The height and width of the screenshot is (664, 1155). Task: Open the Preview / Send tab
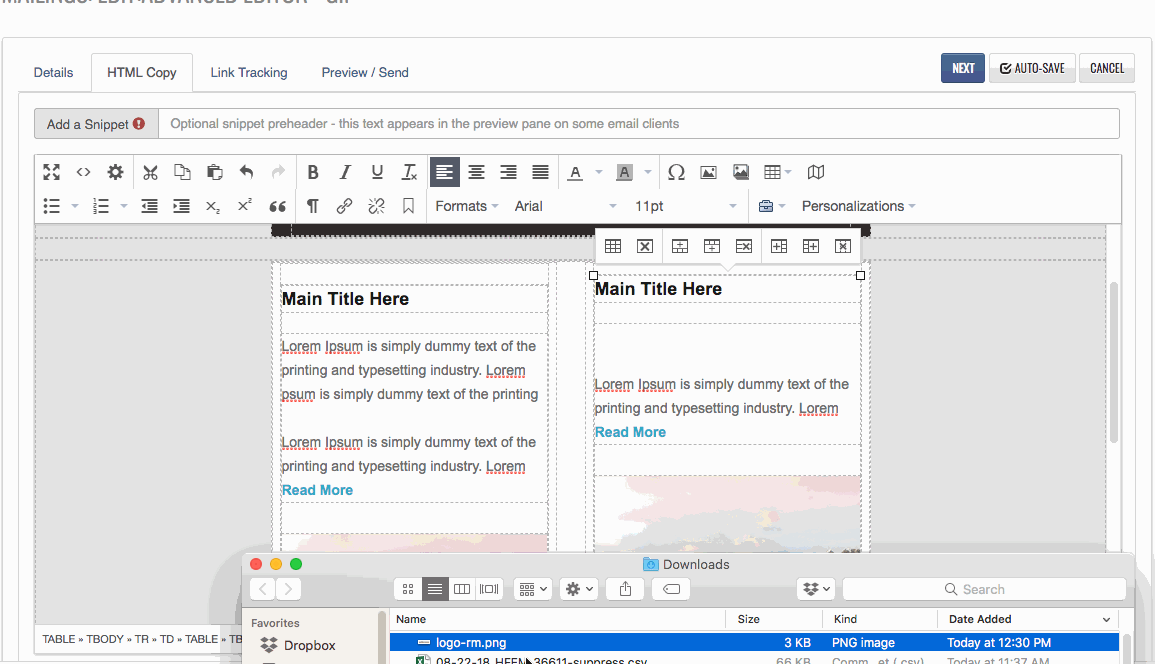pyautogui.click(x=365, y=72)
